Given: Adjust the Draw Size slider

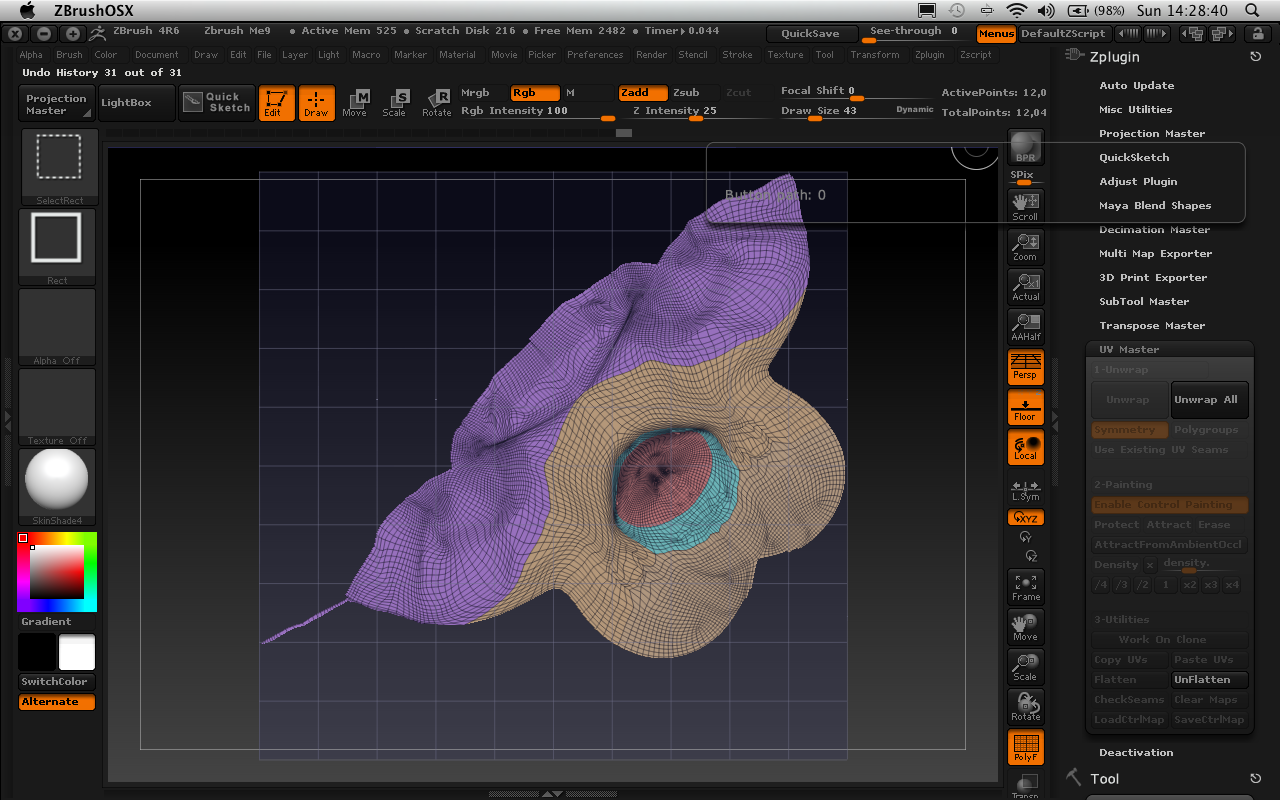Looking at the screenshot, I should [x=857, y=112].
